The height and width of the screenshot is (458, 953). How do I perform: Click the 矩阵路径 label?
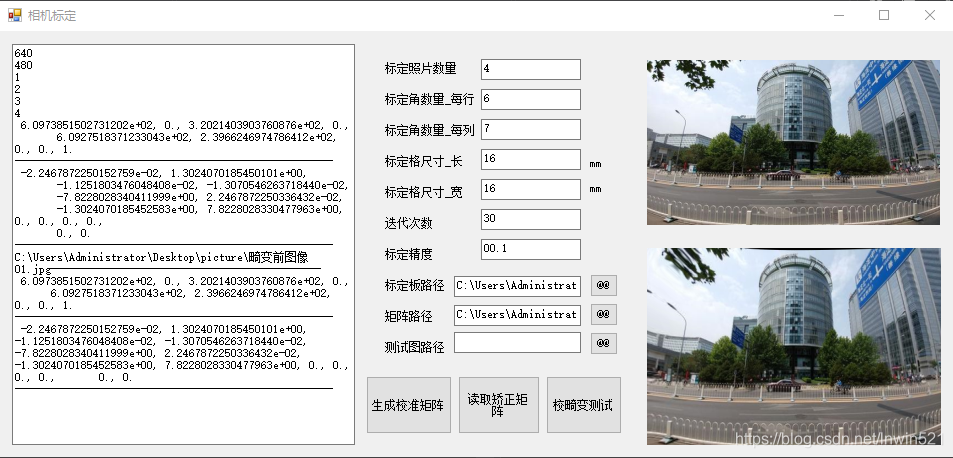(408, 316)
